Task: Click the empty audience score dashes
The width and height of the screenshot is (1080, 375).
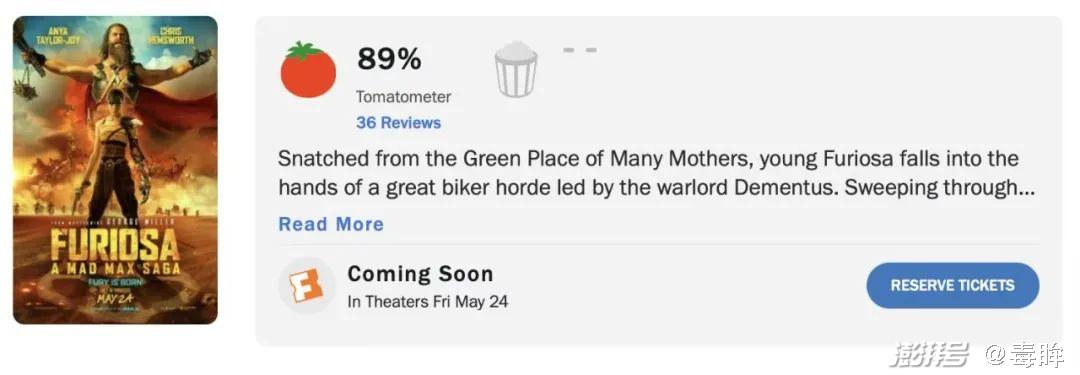Action: pyautogui.click(x=580, y=50)
